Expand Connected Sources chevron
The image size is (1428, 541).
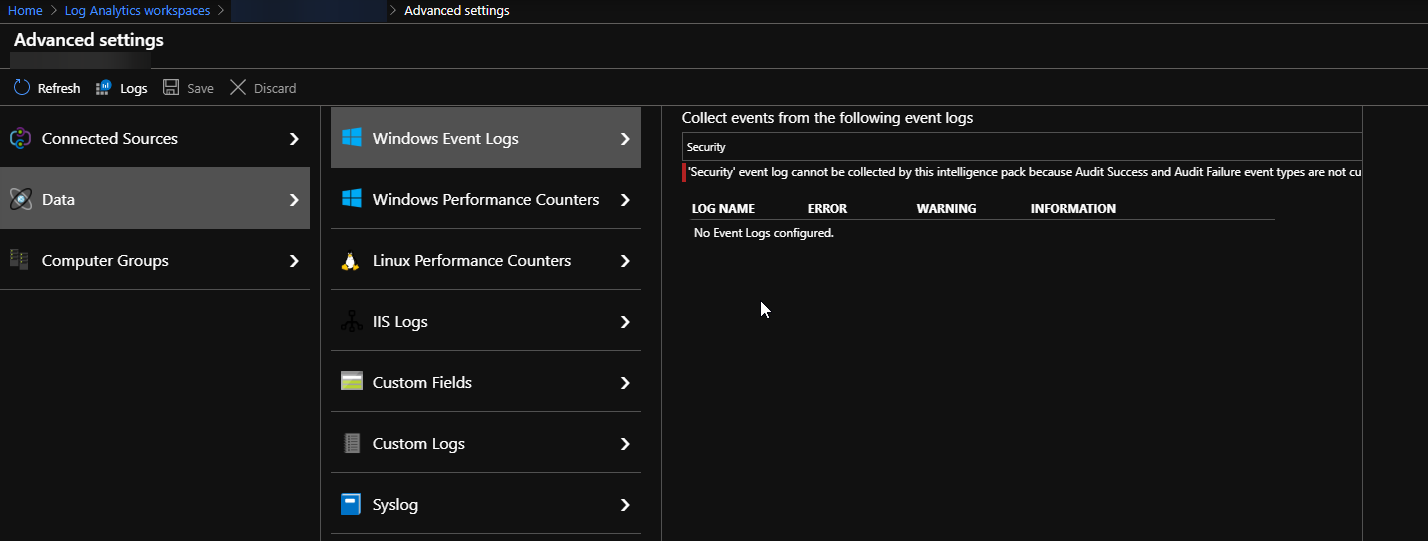pyautogui.click(x=294, y=139)
